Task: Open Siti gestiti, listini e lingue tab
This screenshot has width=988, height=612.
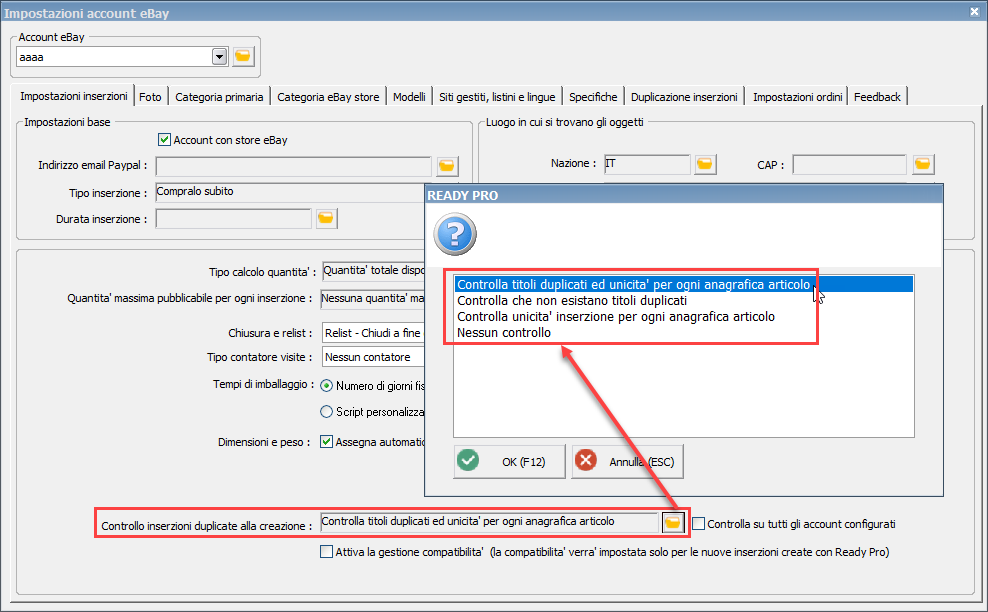Action: [497, 97]
